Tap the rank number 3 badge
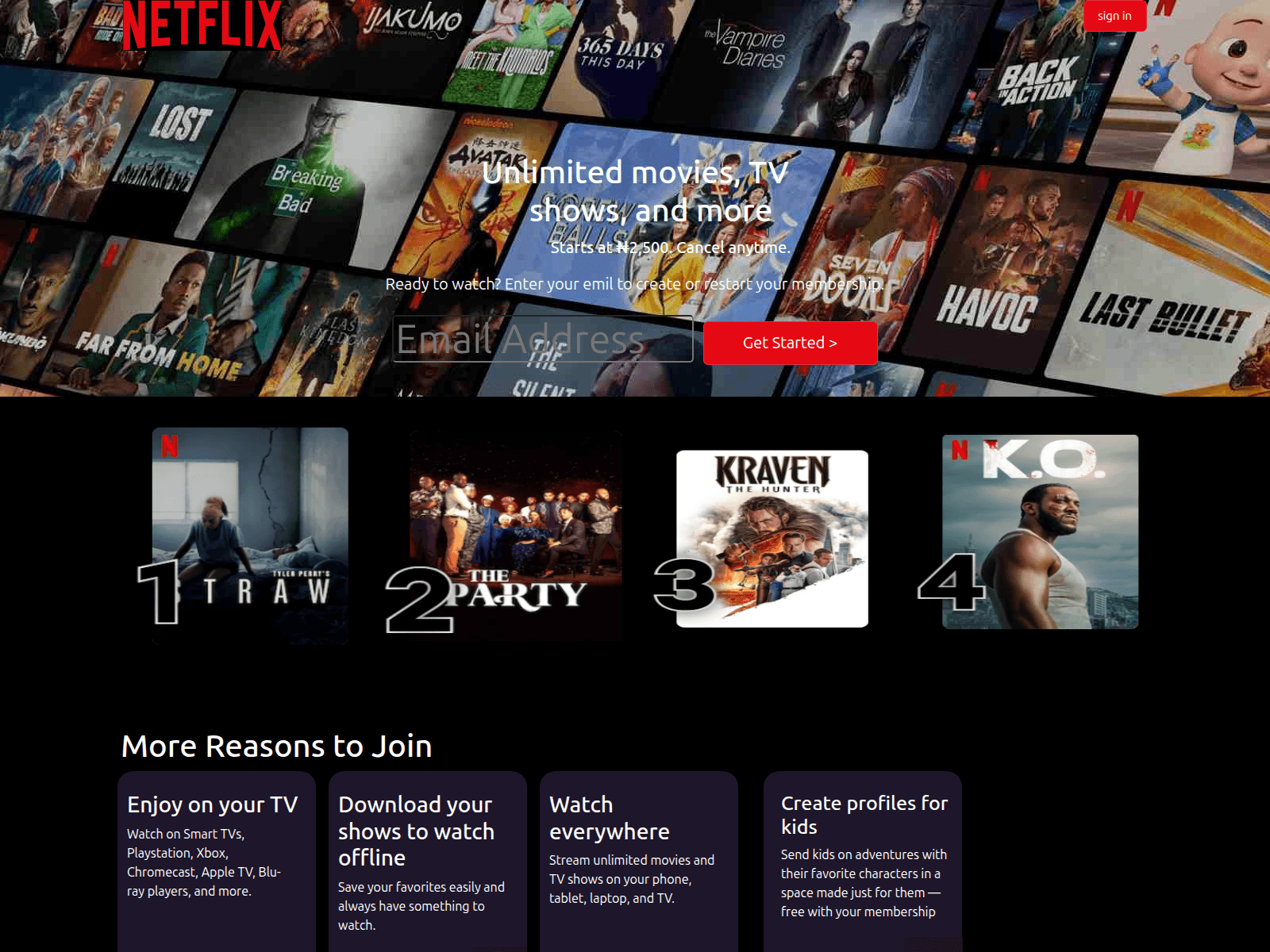Screen dimensions: 1270x952 point(684,585)
